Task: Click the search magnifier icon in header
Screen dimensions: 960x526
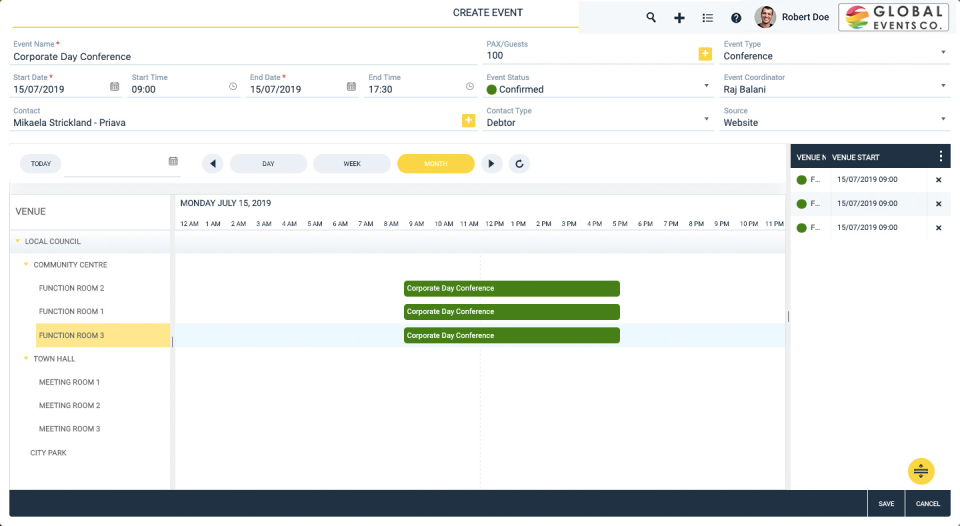Action: pyautogui.click(x=651, y=18)
